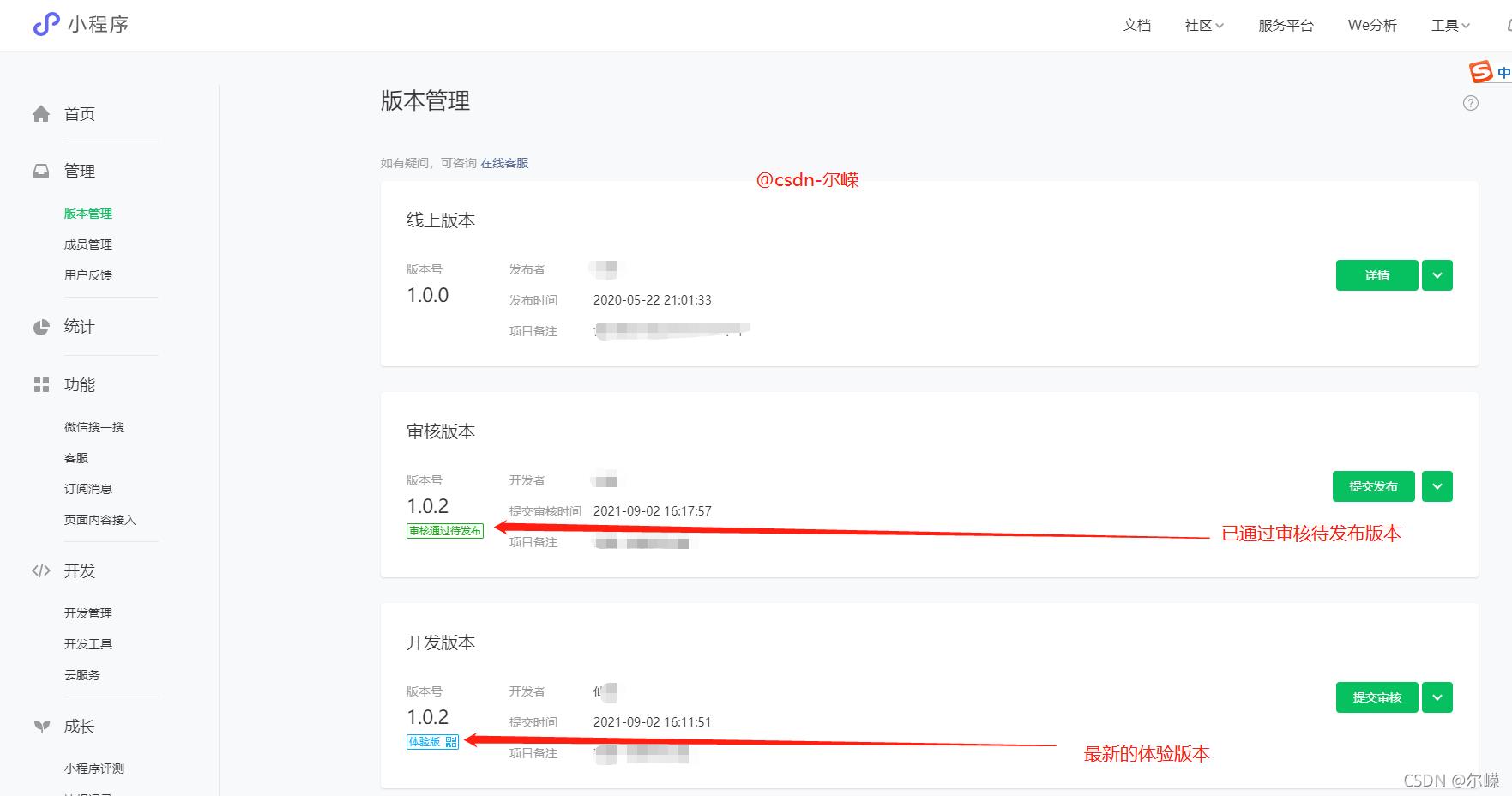Click the 版本管理 page title
This screenshot has width=1512, height=796.
coord(425,101)
